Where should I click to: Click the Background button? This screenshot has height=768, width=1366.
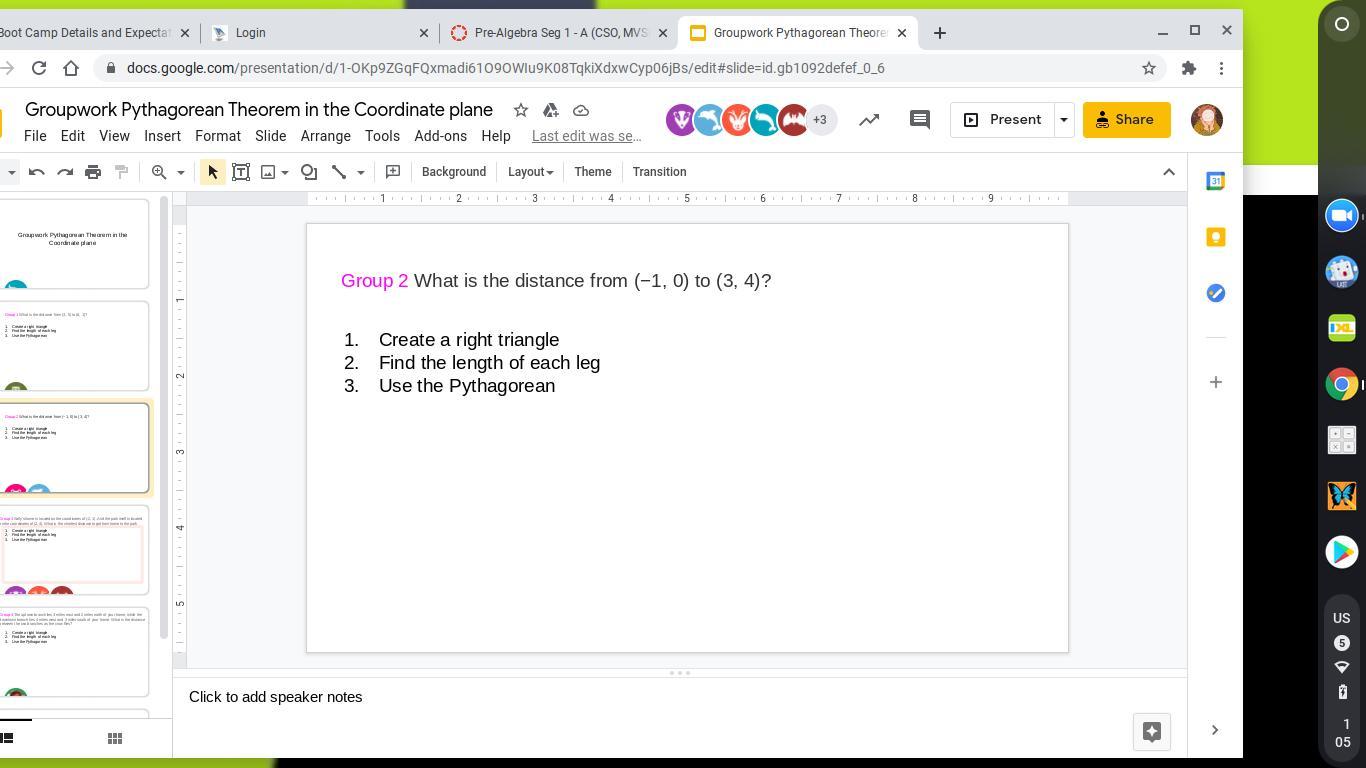point(453,172)
